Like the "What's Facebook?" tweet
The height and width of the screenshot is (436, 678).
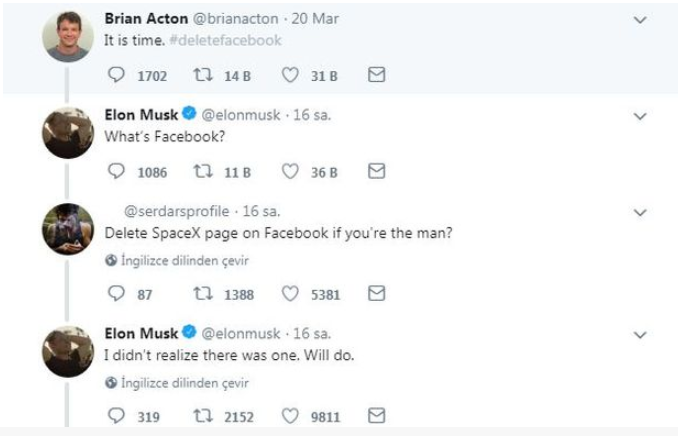[x=290, y=171]
